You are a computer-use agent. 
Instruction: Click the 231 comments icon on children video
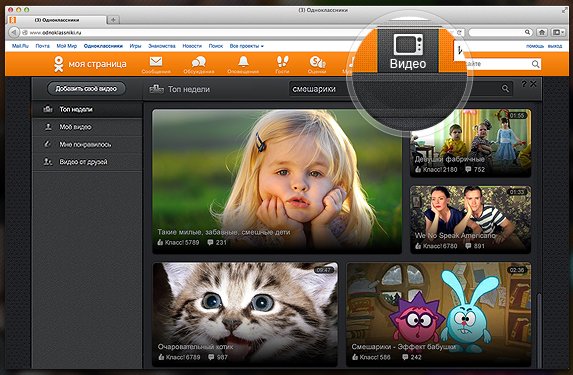[217, 242]
